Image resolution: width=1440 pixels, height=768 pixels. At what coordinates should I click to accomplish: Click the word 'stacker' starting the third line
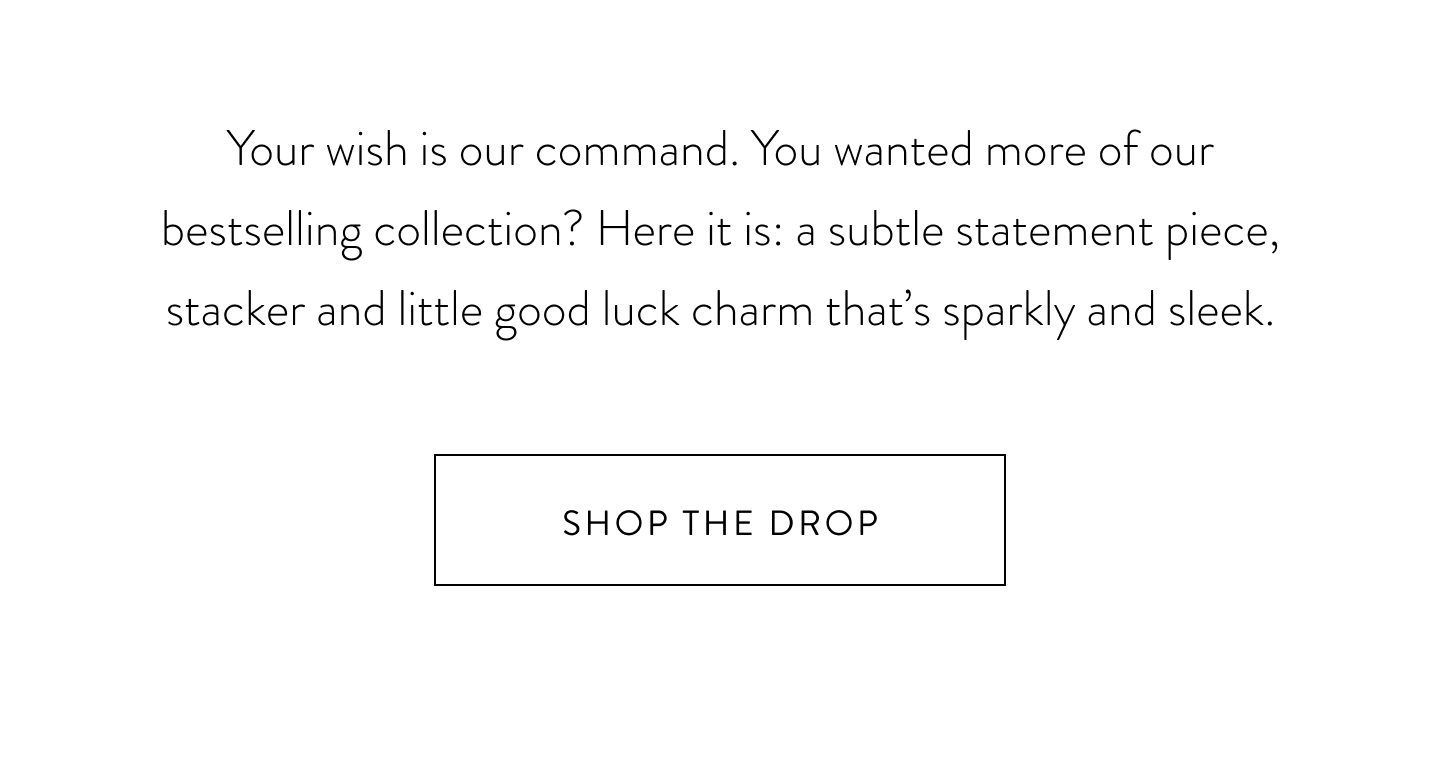tap(235, 311)
